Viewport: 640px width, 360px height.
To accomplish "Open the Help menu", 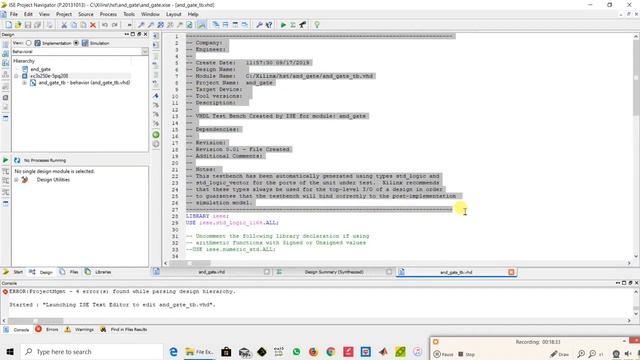I will coord(193,14).
